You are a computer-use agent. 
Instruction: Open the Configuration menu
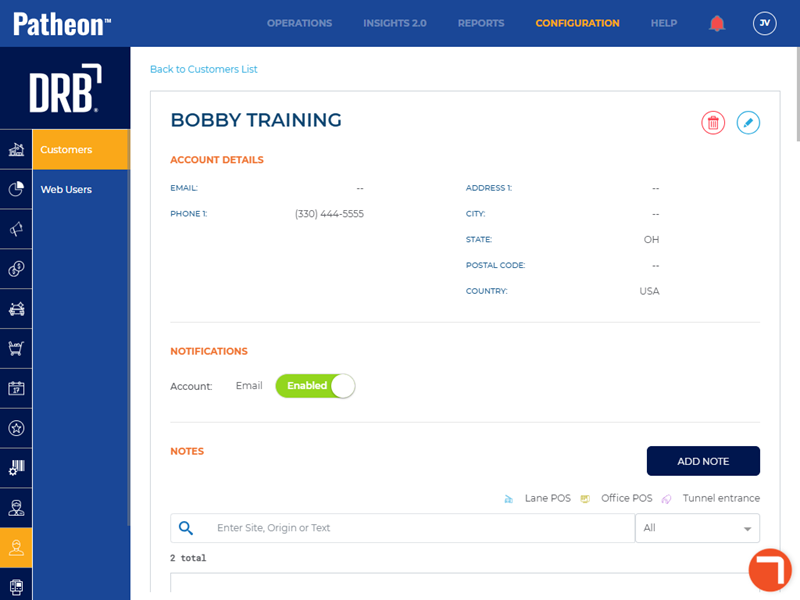click(578, 23)
